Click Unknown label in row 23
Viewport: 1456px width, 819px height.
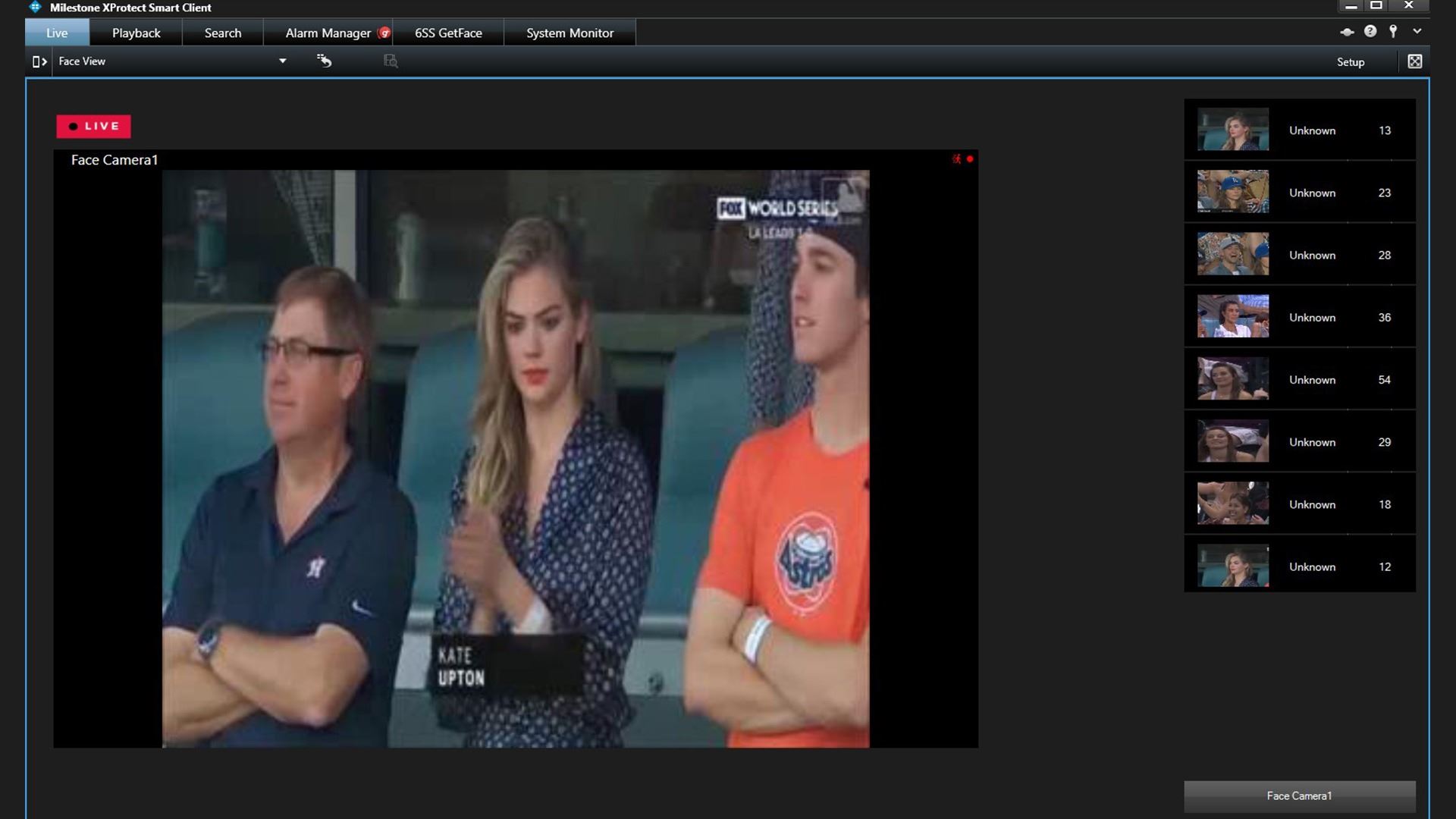click(1312, 193)
